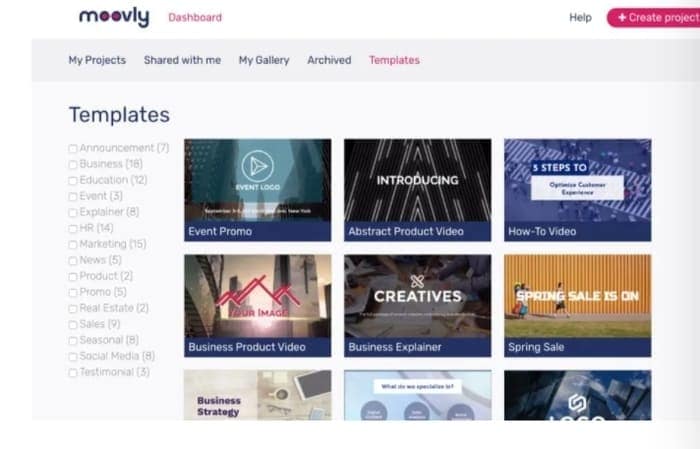Check the Education (12) category box
700x449 pixels.
[73, 180]
